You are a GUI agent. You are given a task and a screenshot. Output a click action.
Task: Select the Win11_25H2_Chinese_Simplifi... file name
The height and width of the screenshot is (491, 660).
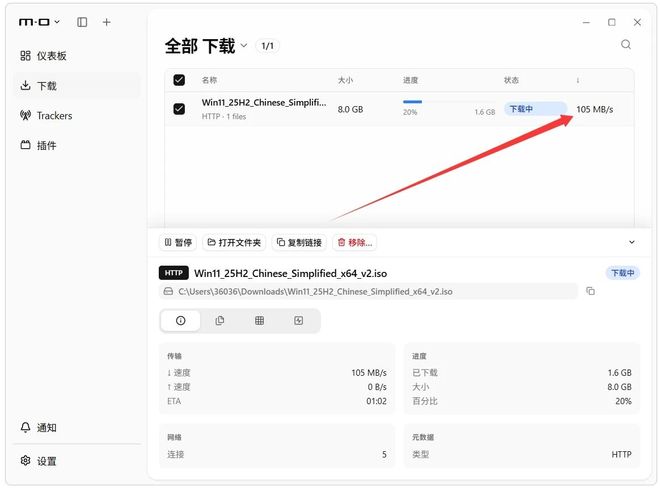(264, 102)
